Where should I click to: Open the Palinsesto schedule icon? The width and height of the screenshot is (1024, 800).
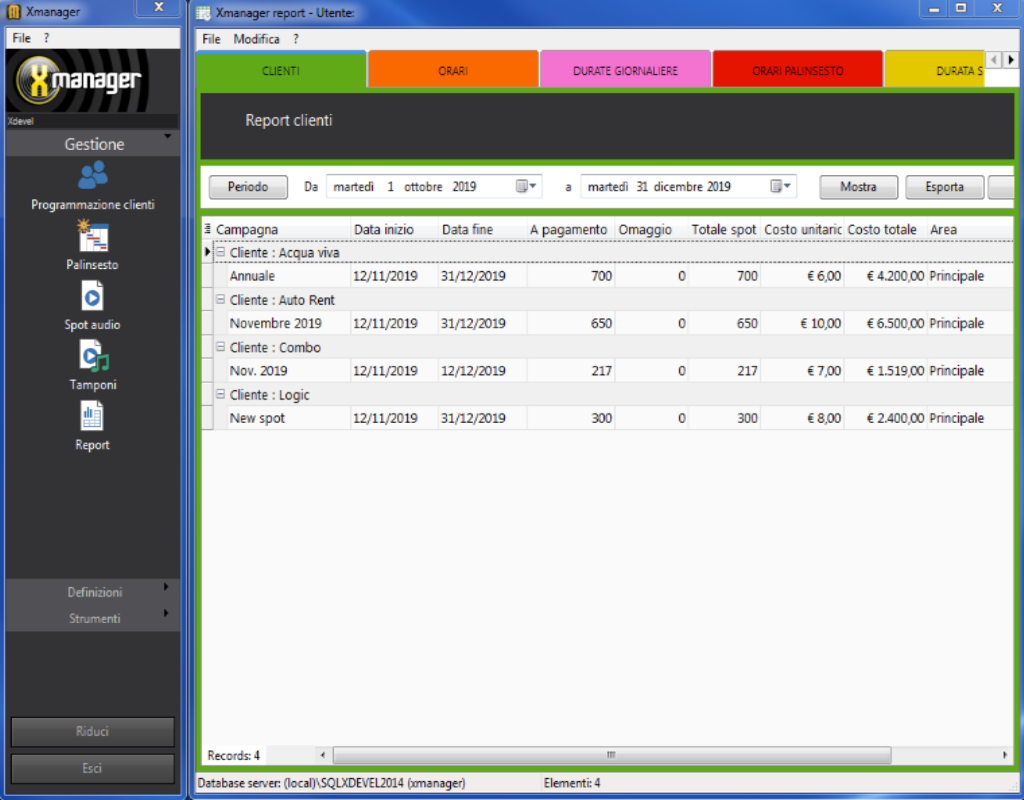point(92,238)
